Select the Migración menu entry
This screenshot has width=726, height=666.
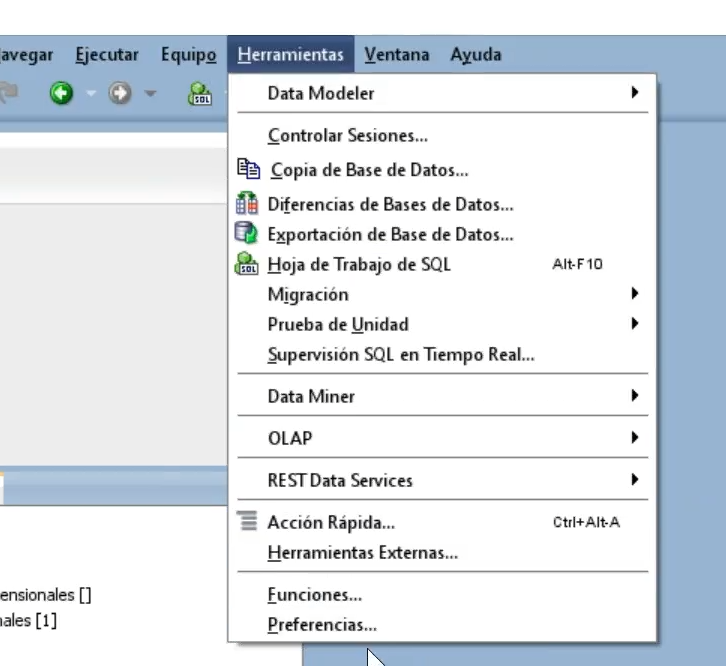click(x=442, y=295)
